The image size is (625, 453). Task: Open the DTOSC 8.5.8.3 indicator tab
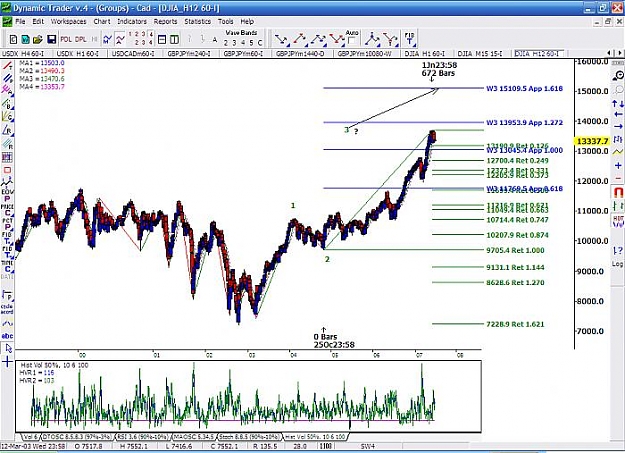click(77, 437)
